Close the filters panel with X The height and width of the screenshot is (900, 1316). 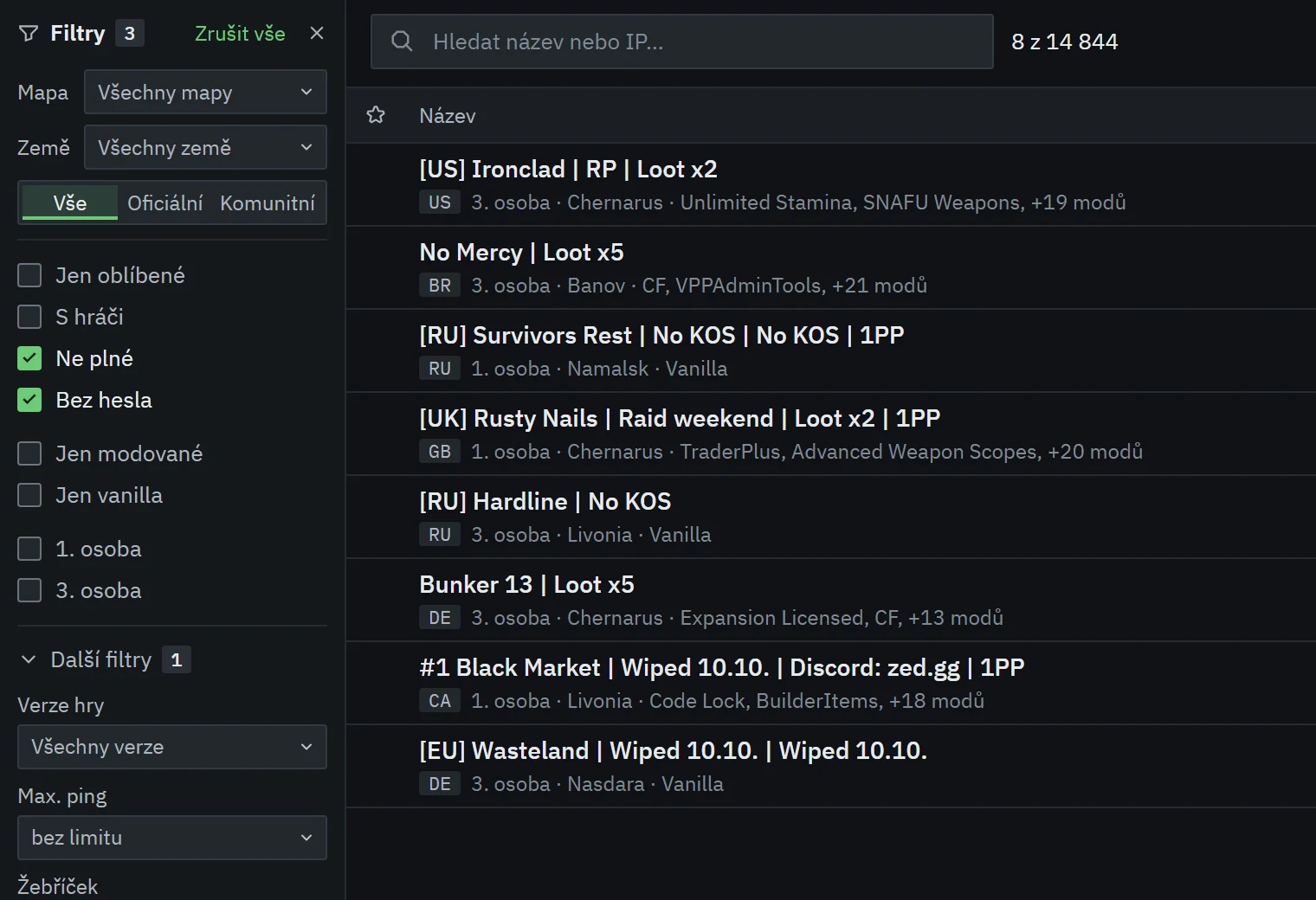[x=317, y=33]
